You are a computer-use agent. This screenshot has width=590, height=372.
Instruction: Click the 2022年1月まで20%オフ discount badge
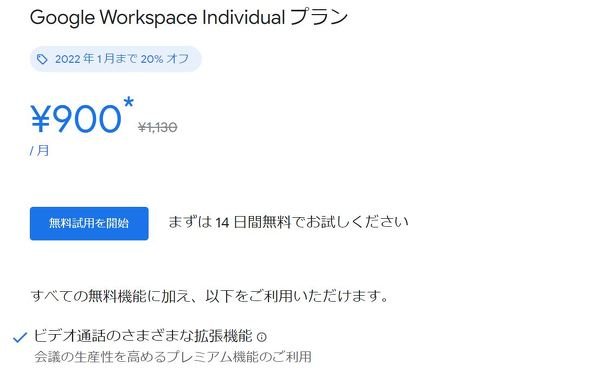[x=116, y=59]
